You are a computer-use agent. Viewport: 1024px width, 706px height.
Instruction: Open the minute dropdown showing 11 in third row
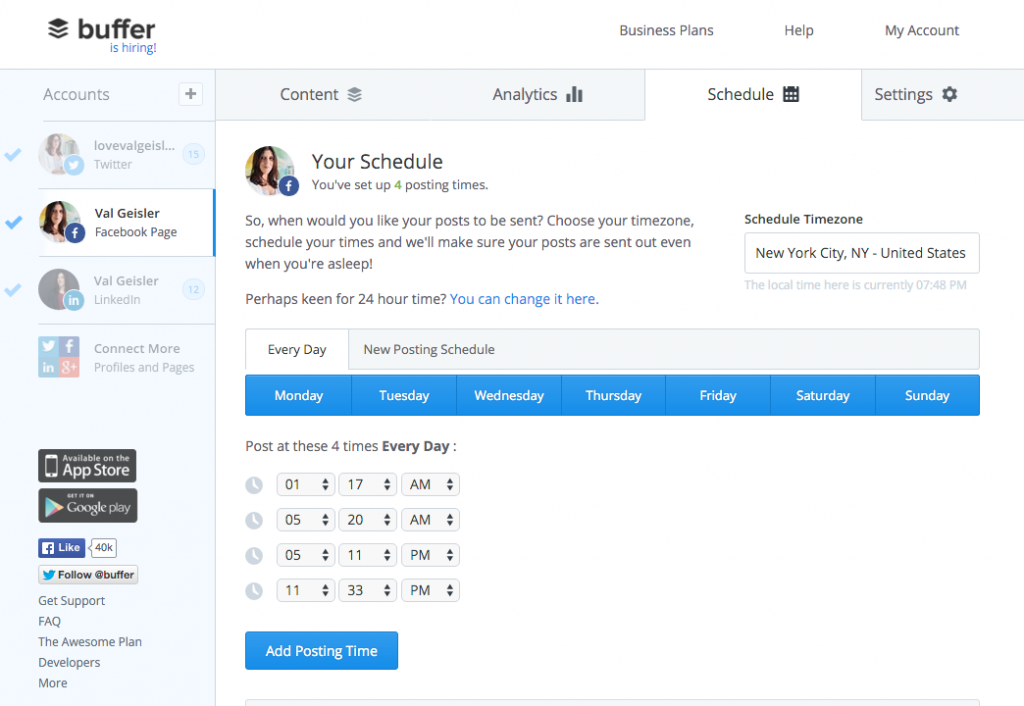(368, 555)
